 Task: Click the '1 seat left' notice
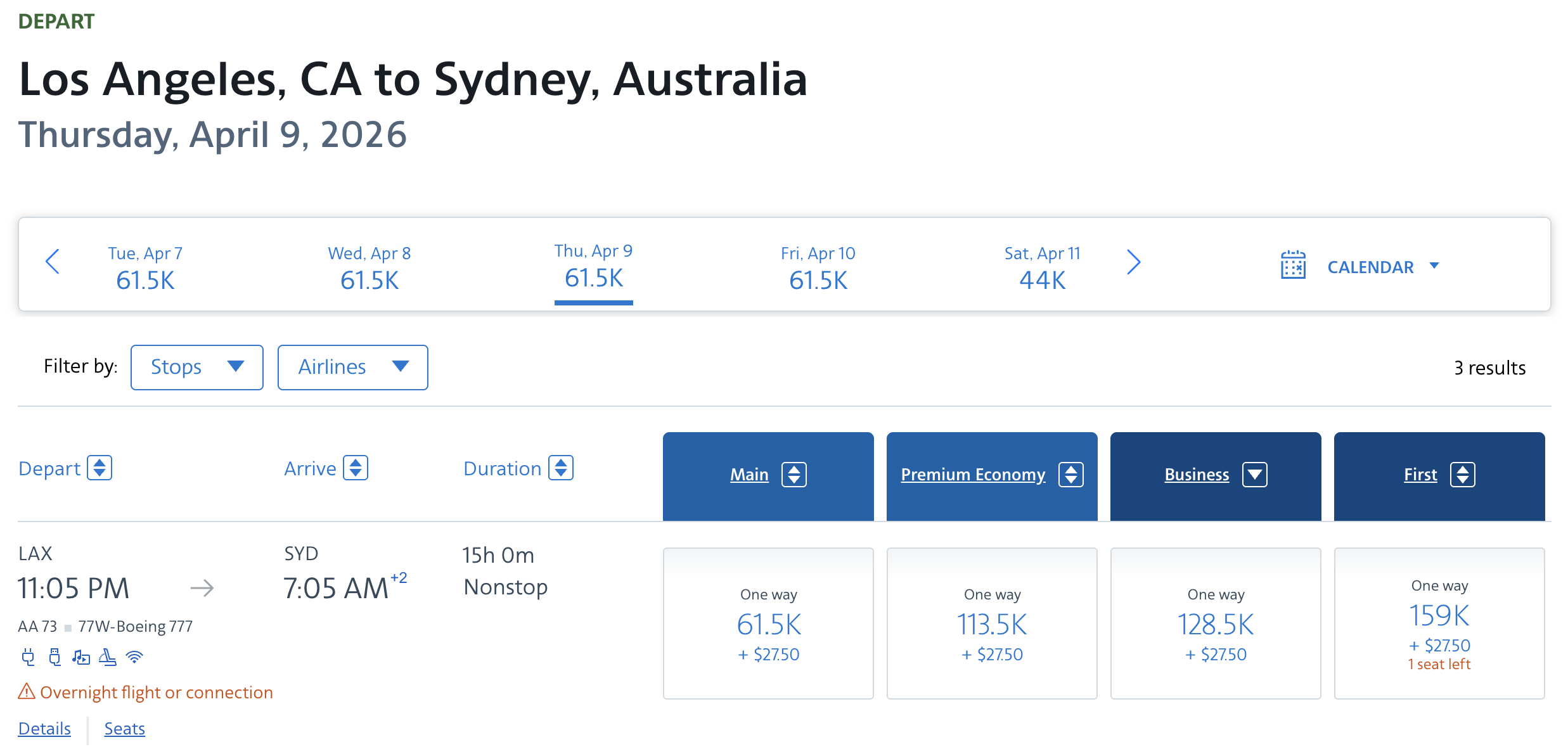pos(1439,664)
